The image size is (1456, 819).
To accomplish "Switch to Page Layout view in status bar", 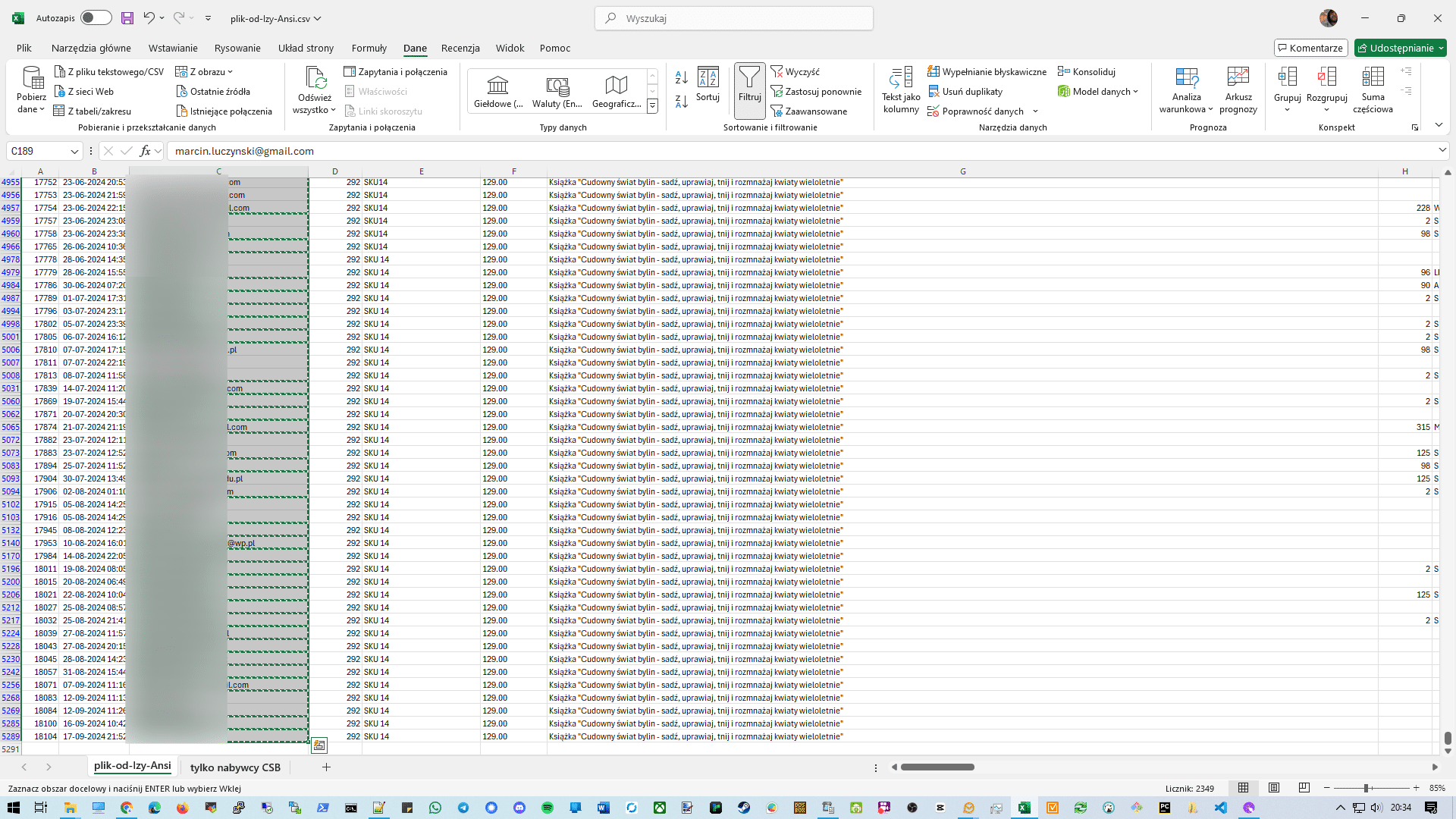I will (x=1274, y=788).
